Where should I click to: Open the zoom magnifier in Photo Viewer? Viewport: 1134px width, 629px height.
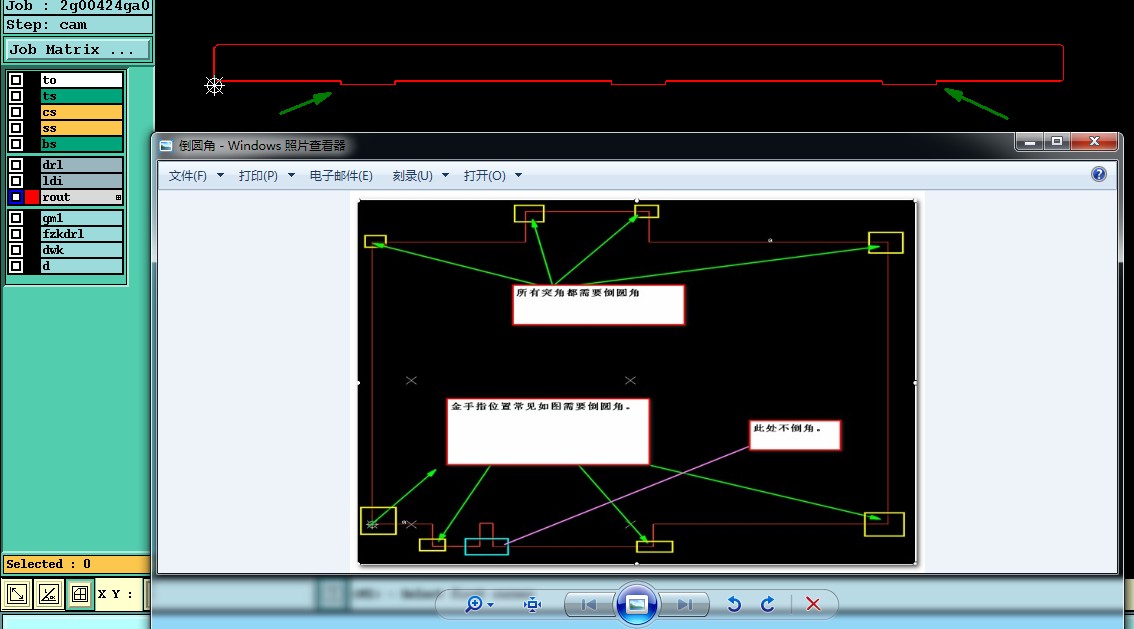[x=474, y=604]
